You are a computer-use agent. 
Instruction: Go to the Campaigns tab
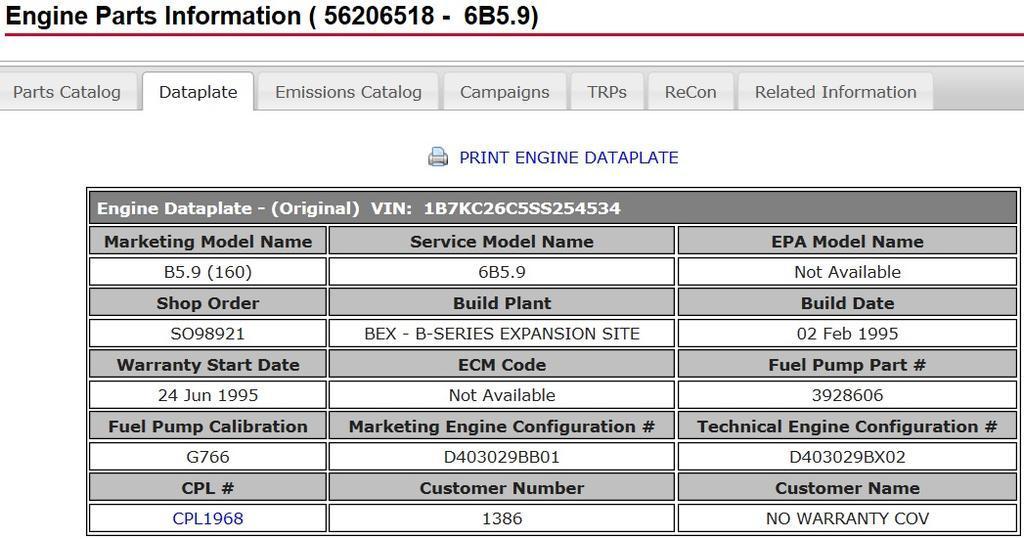504,92
